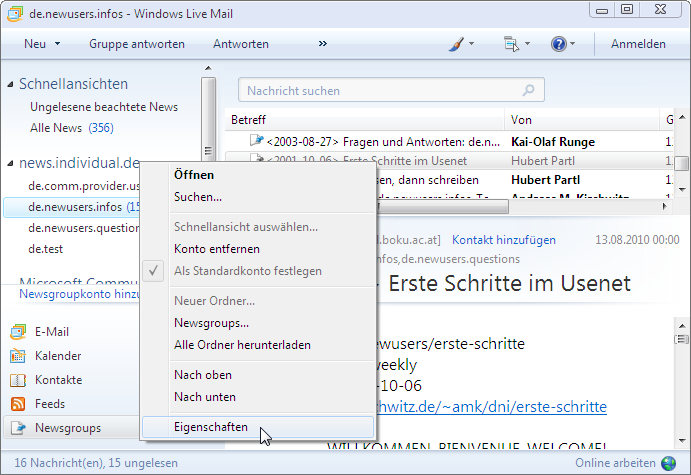Select Konto entfernen menu entry
Viewport: 691px width, 475px height.
(x=258, y=249)
